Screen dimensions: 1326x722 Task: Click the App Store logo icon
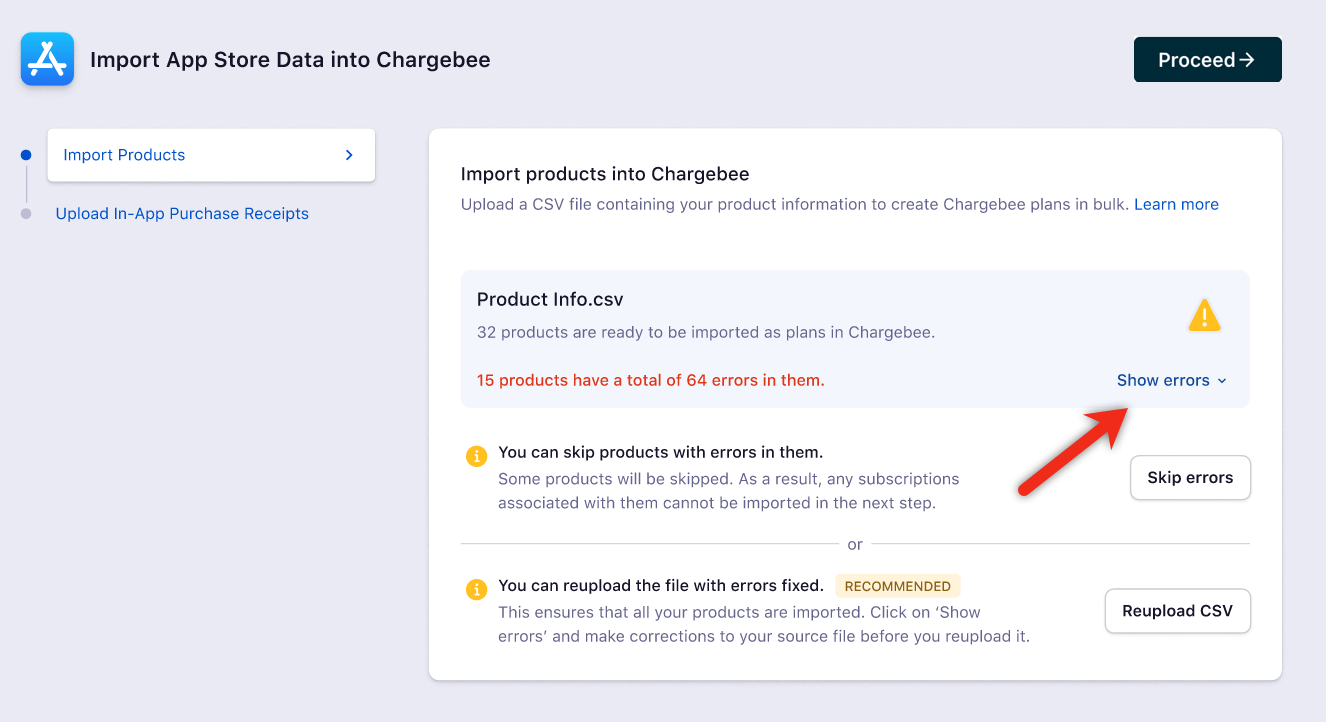[x=47, y=59]
